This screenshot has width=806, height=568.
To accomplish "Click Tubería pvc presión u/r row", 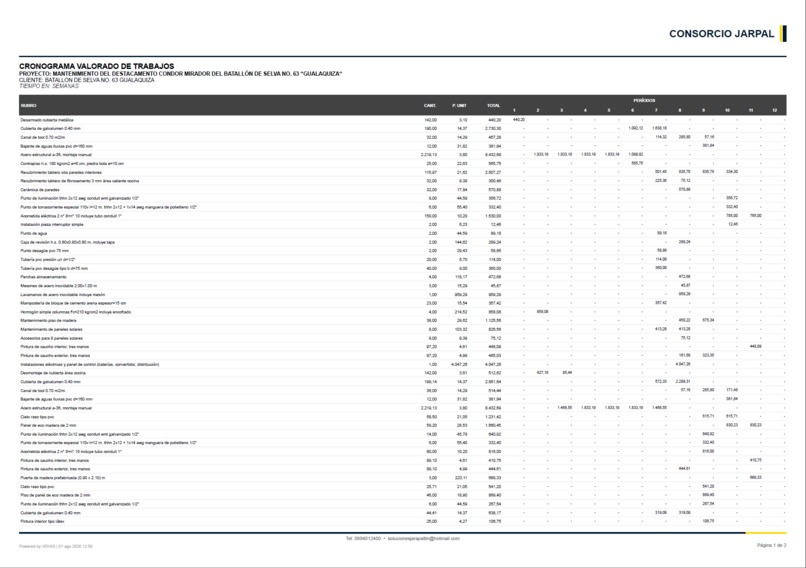I will (x=402, y=260).
